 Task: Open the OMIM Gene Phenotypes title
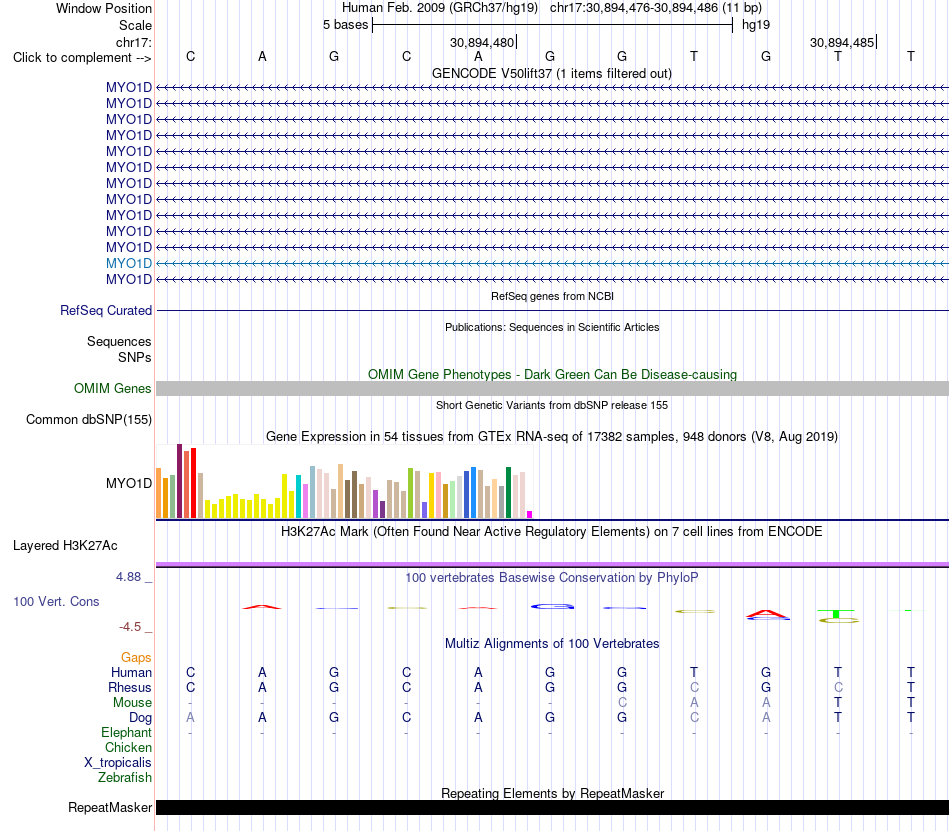click(552, 374)
